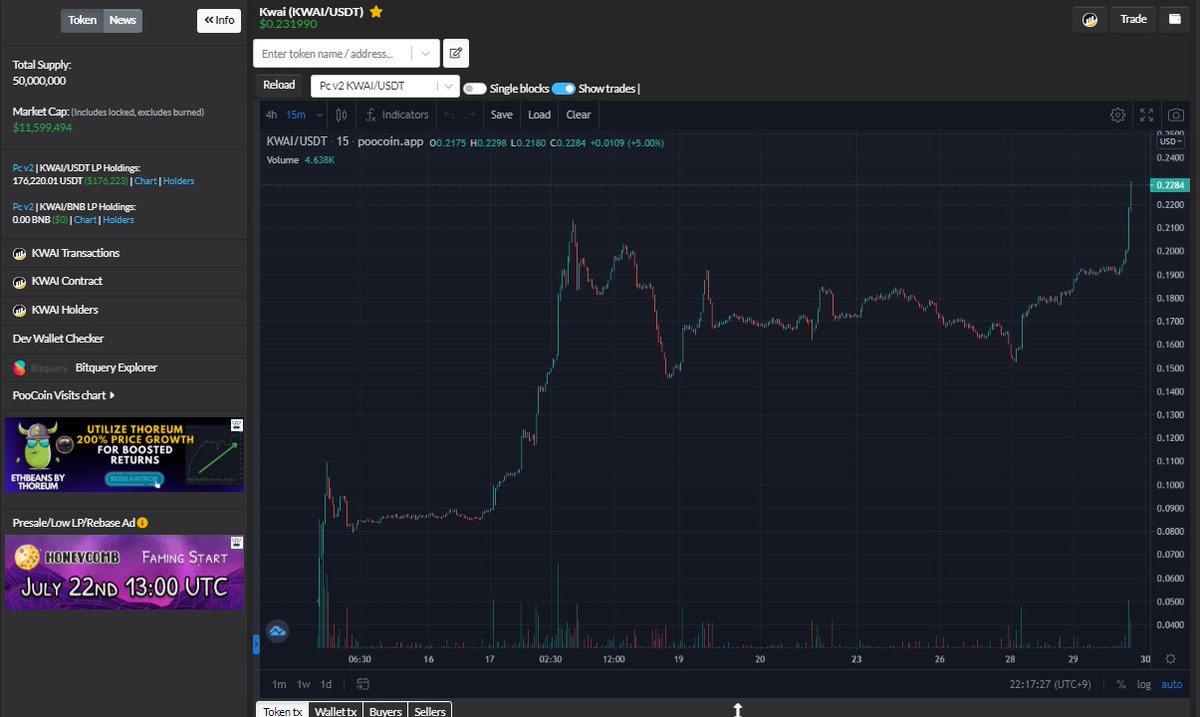
Task: Click the favorite star next to Kwai
Action: click(376, 12)
